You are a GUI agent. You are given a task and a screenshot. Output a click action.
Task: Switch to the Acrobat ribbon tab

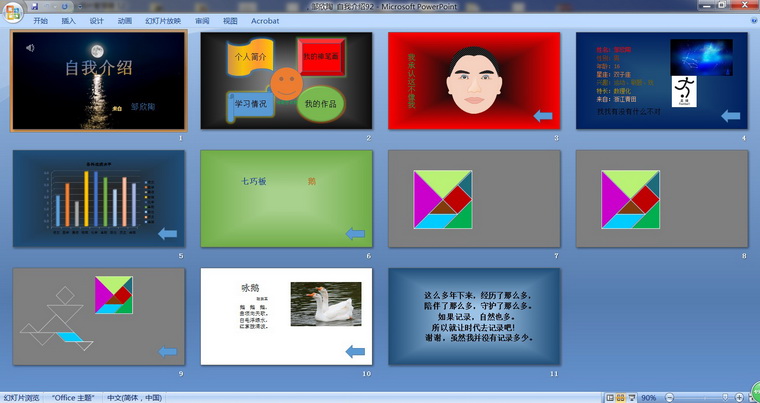click(265, 20)
